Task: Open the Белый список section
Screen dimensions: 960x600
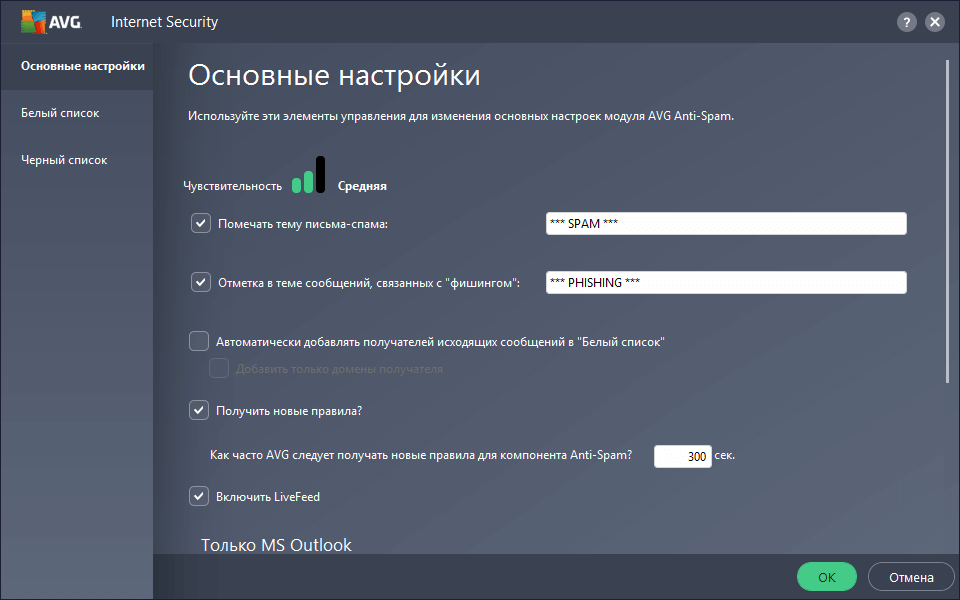Action: (60, 112)
